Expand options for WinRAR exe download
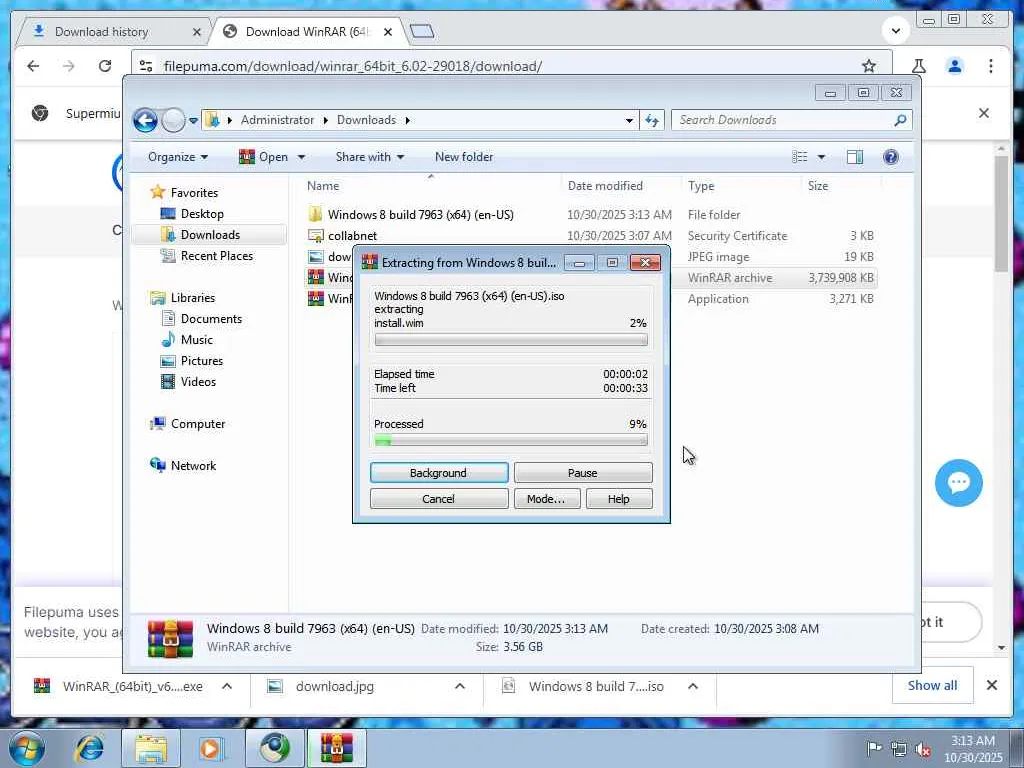The height and width of the screenshot is (768, 1024). [227, 686]
